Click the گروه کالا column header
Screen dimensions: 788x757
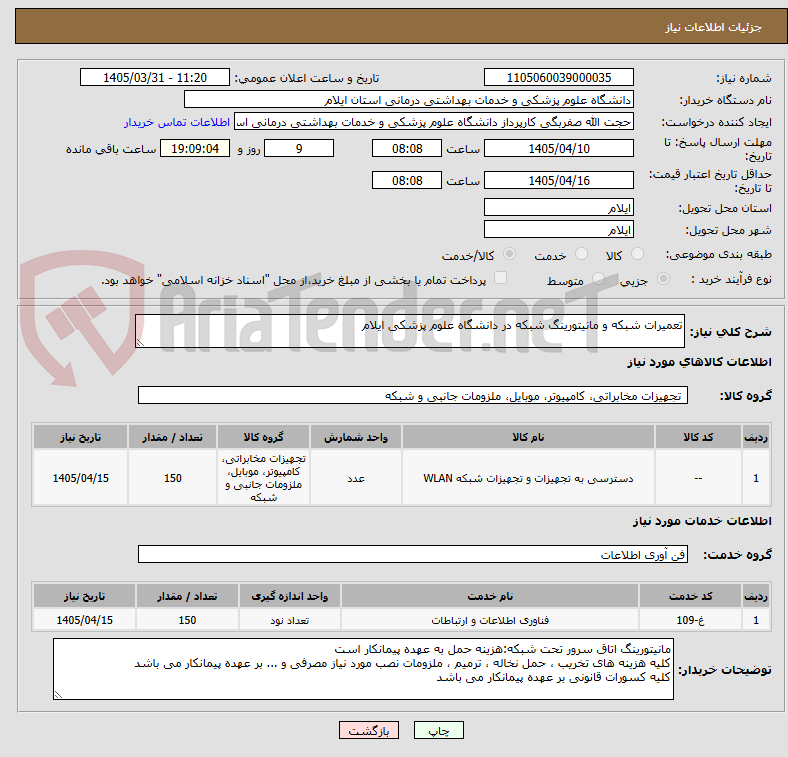[263, 437]
